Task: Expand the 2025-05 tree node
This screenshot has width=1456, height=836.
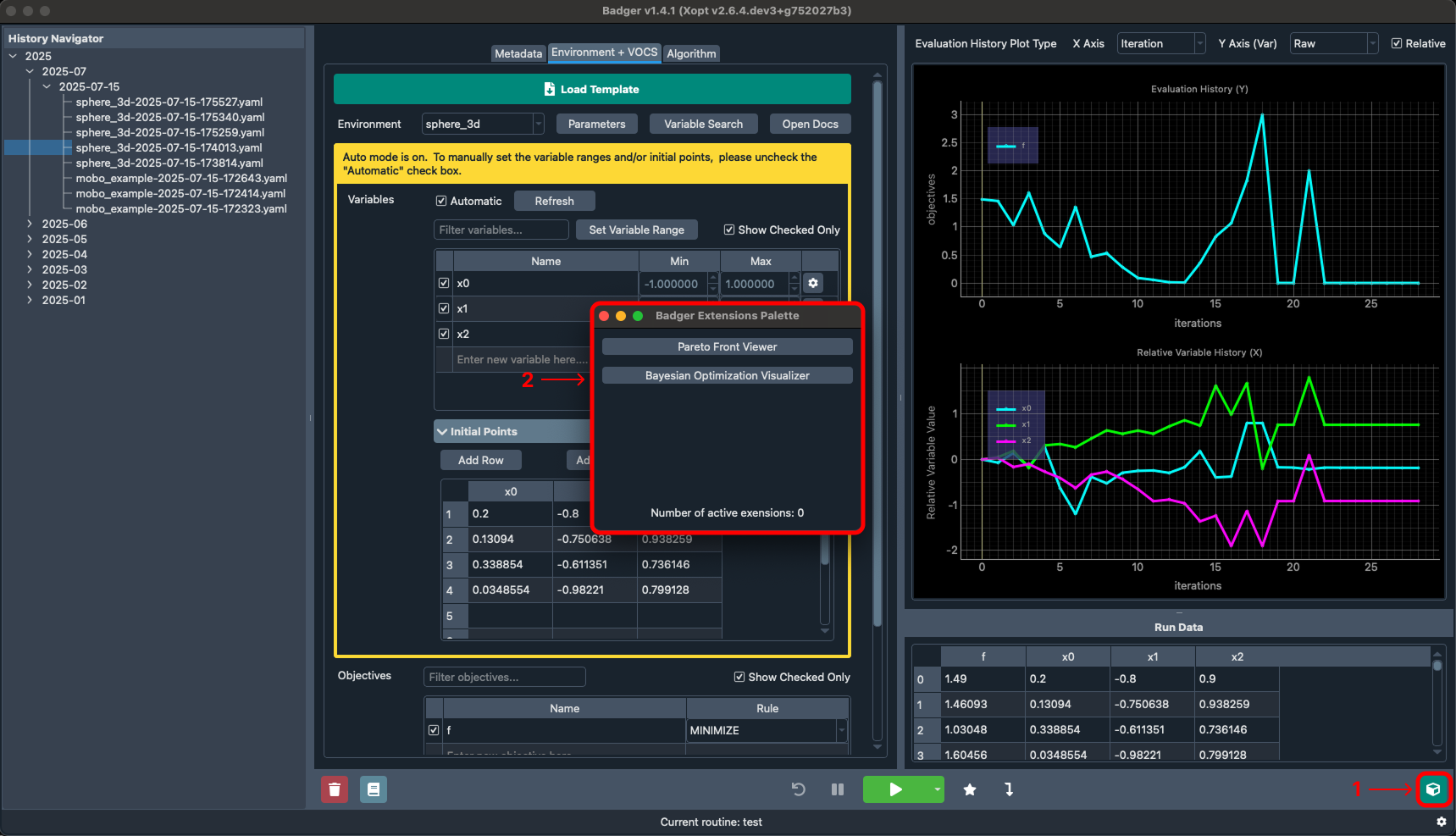Action: 30,239
